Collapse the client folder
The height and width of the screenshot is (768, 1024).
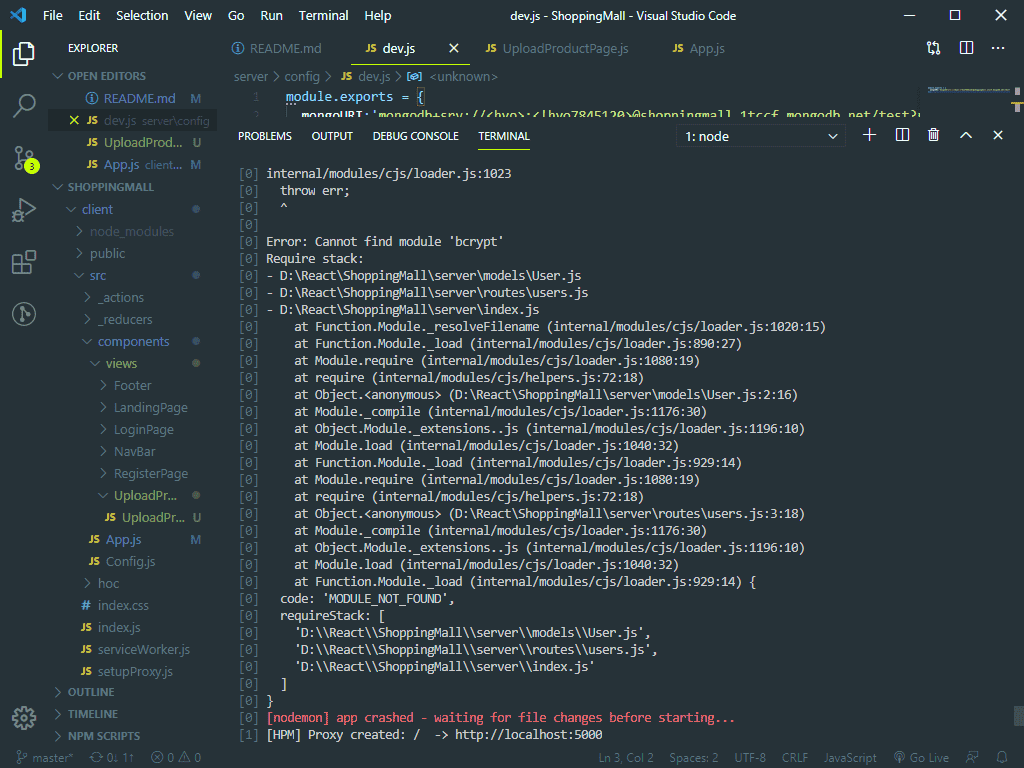click(x=97, y=210)
